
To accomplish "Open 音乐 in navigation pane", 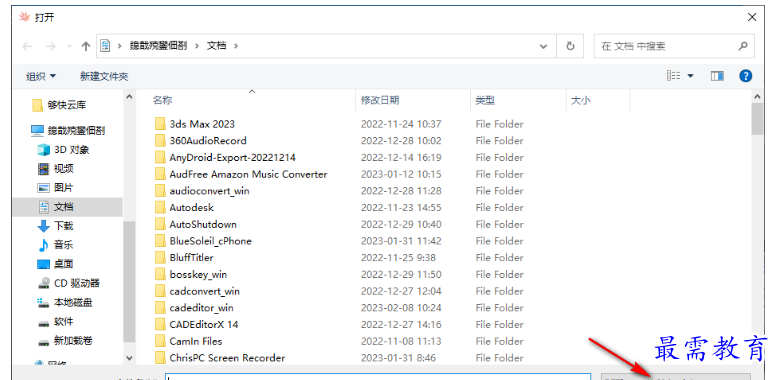I will (x=55, y=244).
